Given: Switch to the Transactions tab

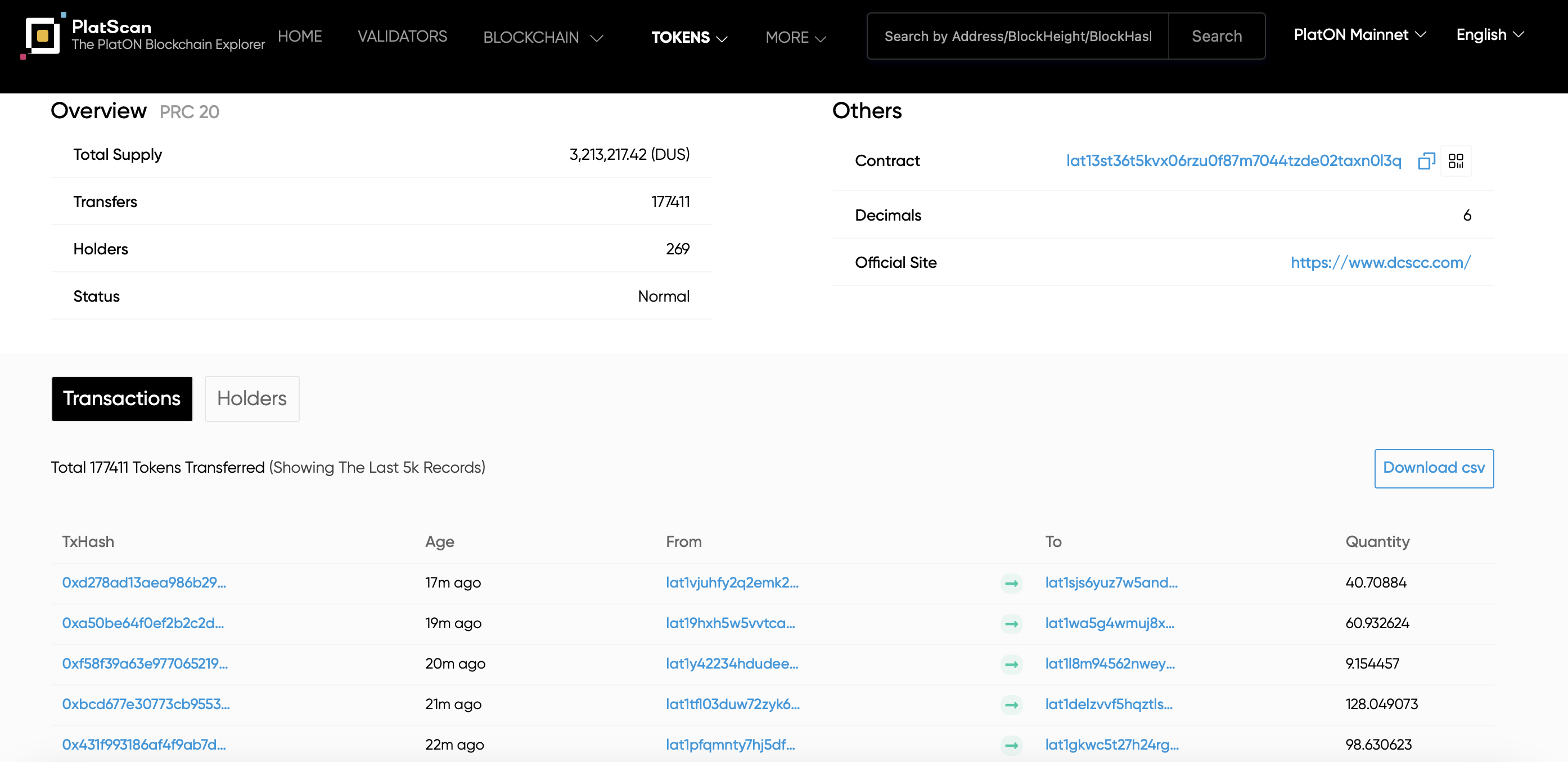Looking at the screenshot, I should pyautogui.click(x=121, y=398).
